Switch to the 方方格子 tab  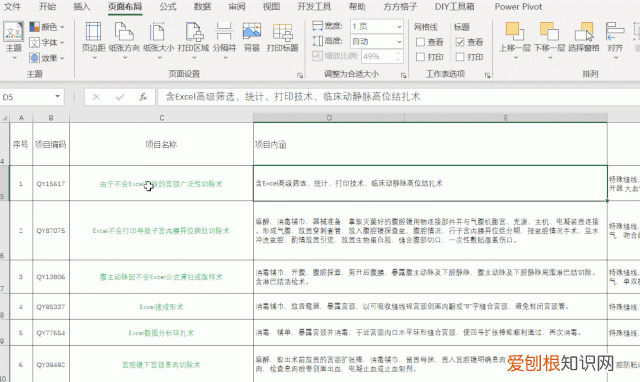pyautogui.click(x=400, y=7)
